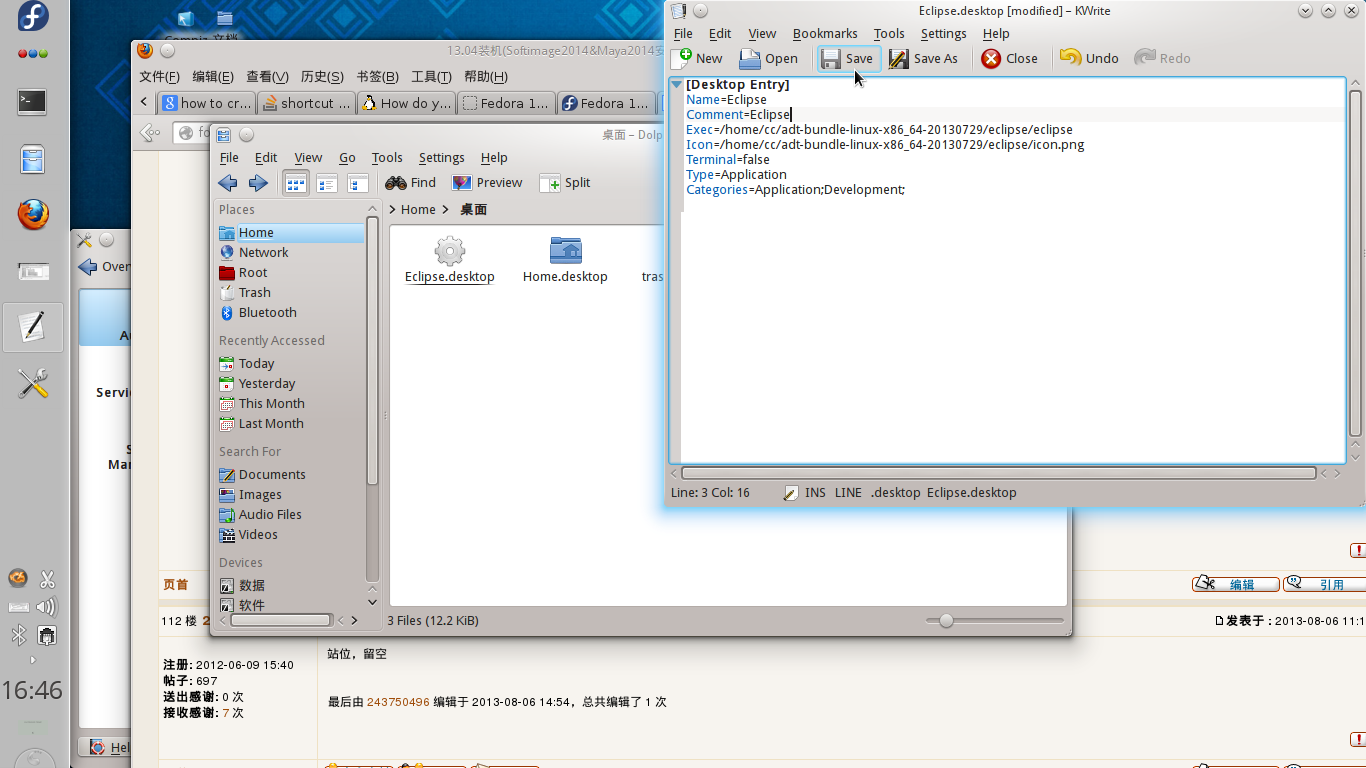Go back in Dolphin with left arrow

pos(228,183)
